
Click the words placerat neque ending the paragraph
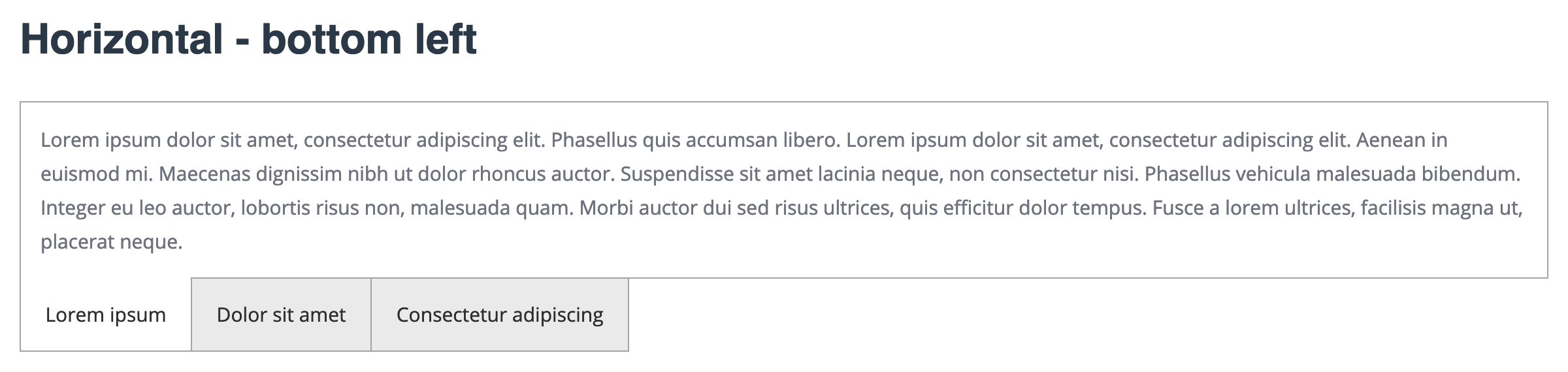tap(111, 242)
